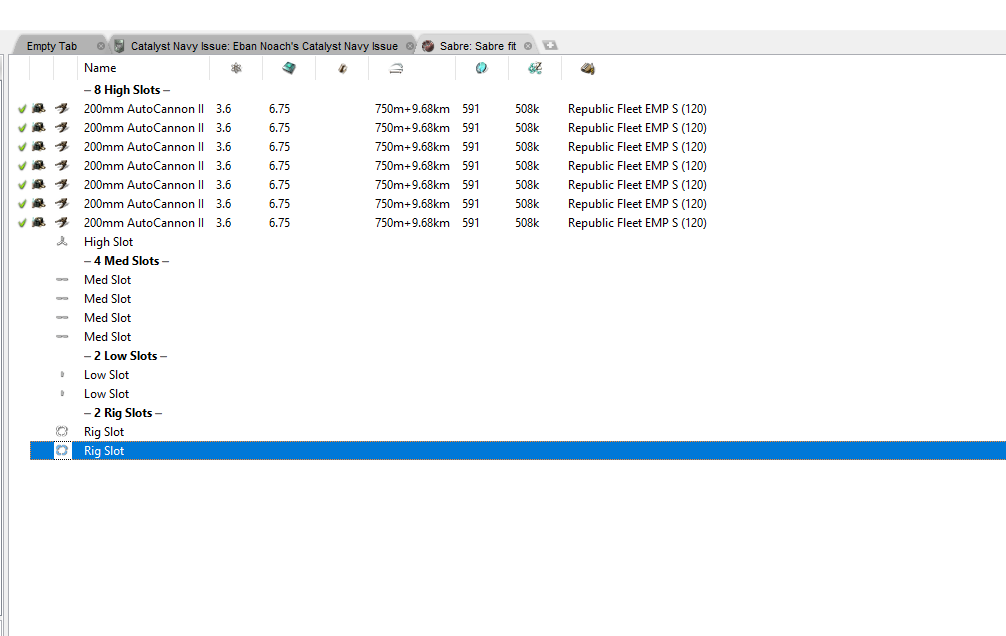
Task: Click turret icon of fourth 200mm AutoCannon II row
Action: point(62,166)
